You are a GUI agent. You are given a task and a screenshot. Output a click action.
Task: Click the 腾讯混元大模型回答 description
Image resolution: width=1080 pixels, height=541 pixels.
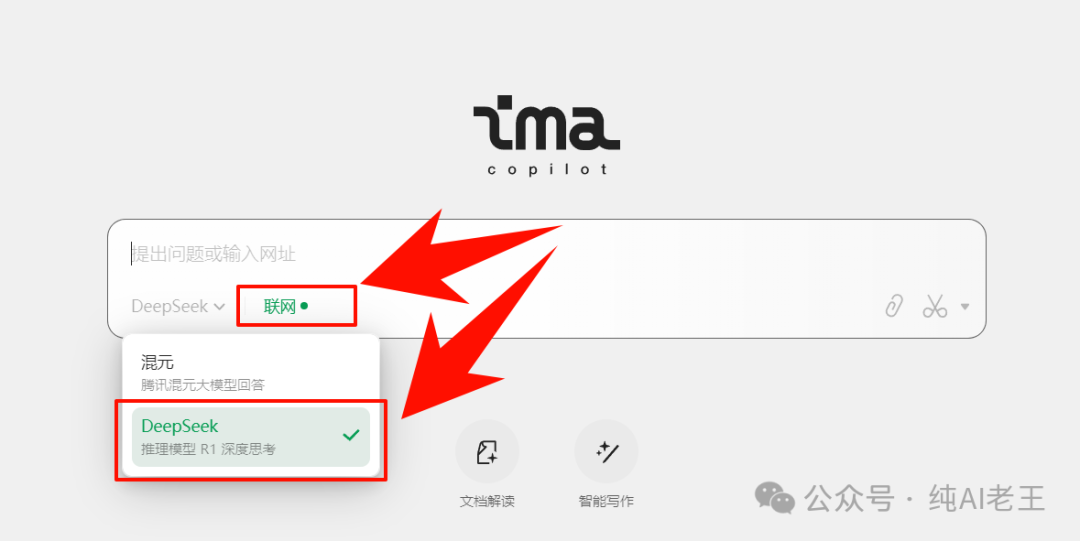pos(202,385)
